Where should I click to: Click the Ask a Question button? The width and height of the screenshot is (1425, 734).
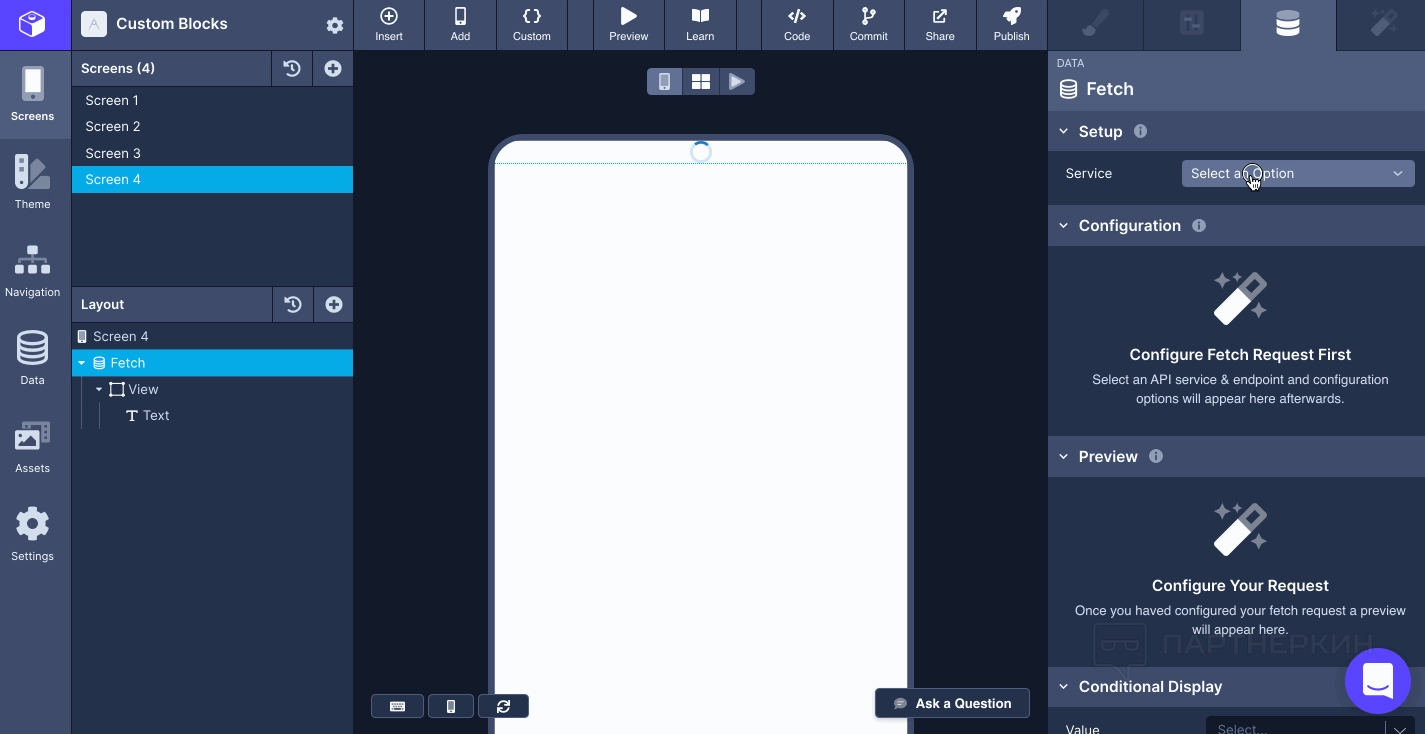[x=952, y=703]
